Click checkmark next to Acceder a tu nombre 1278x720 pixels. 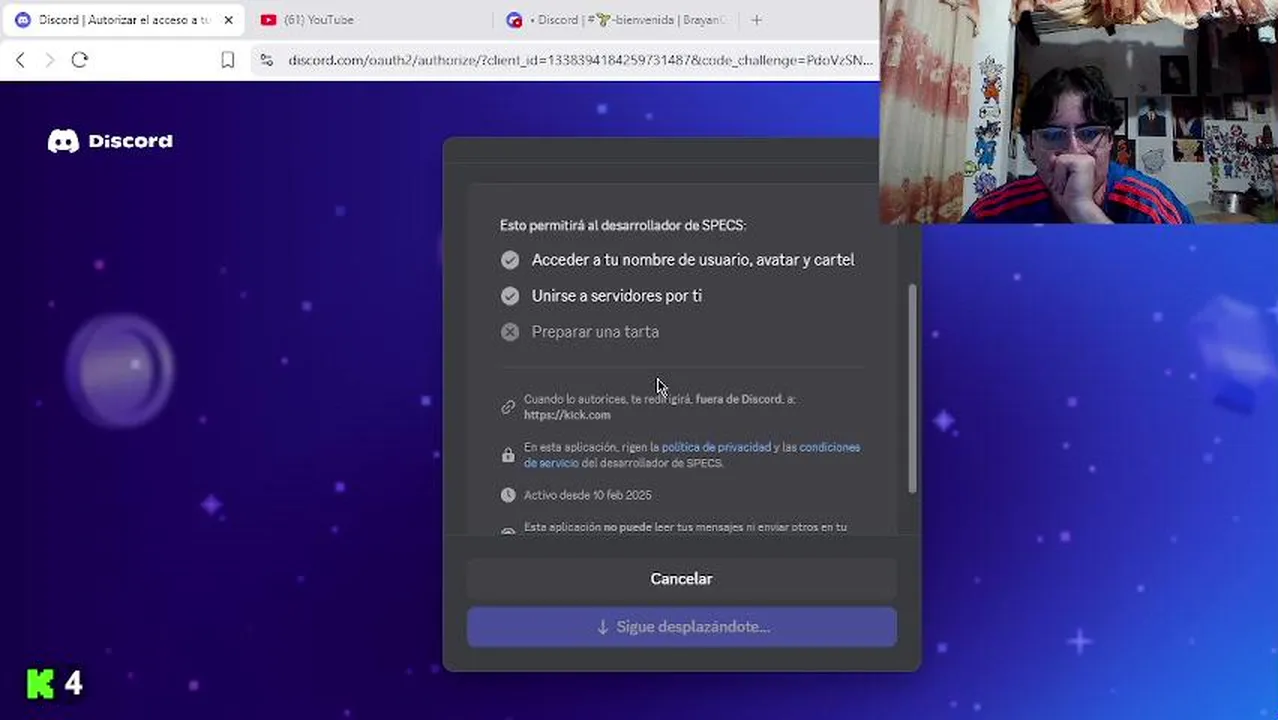click(x=510, y=260)
